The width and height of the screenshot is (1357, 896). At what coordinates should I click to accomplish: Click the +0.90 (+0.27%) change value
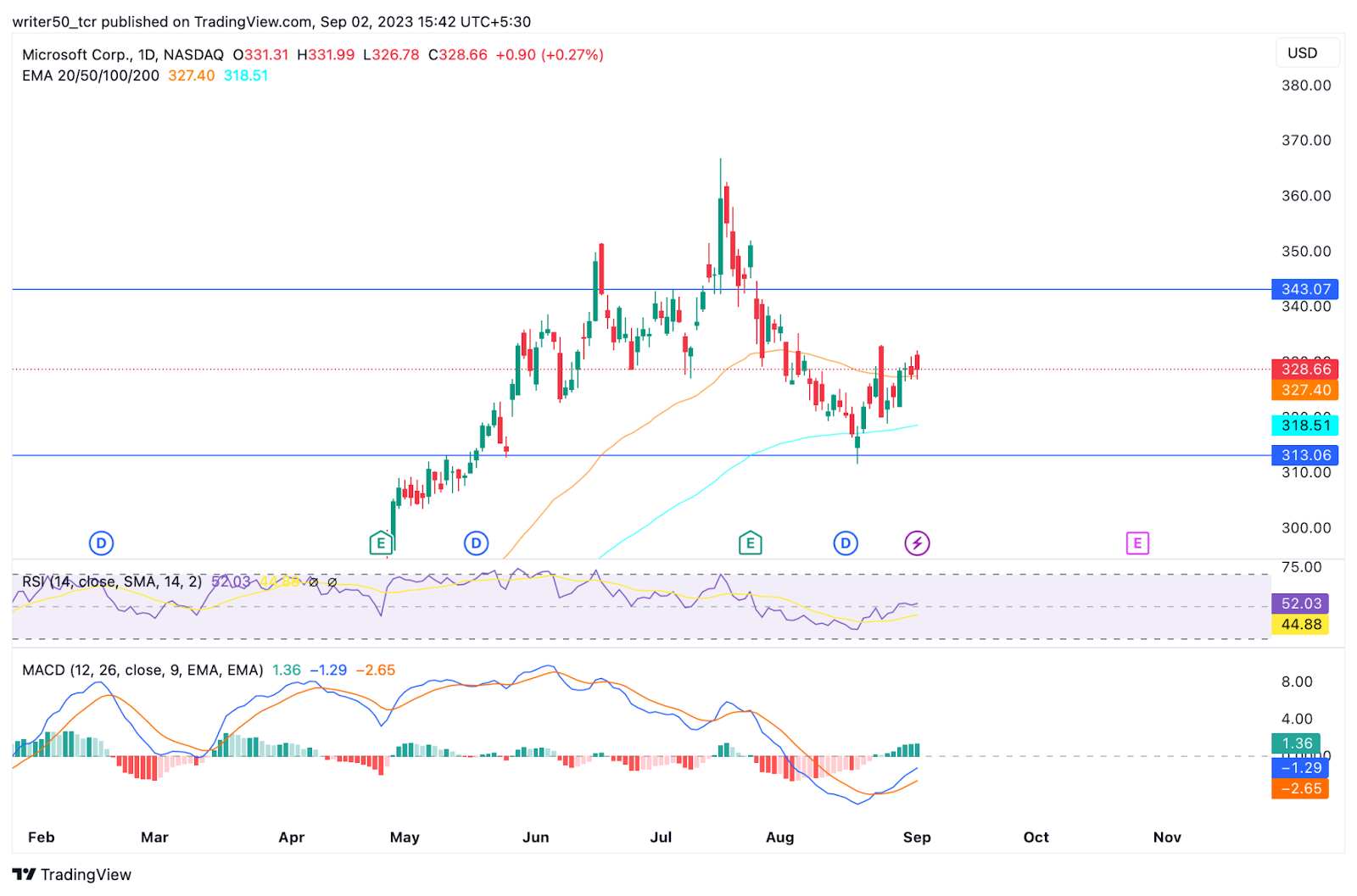[x=550, y=54]
